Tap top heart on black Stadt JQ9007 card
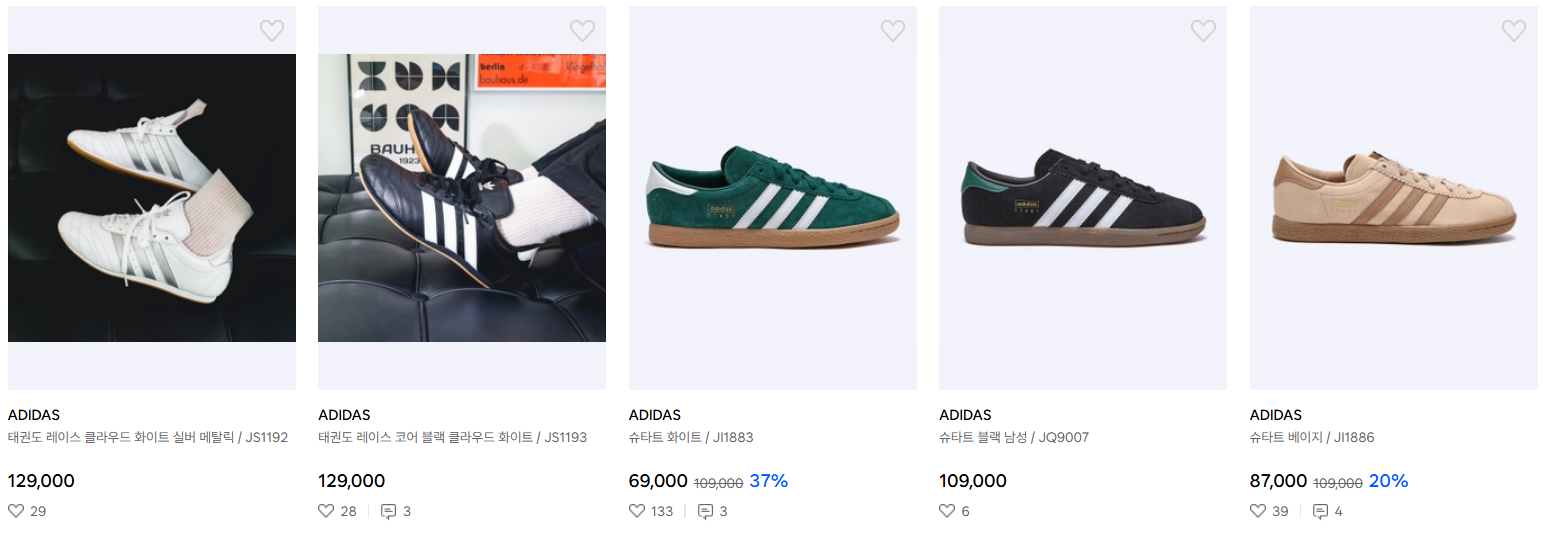Image resolution: width=1546 pixels, height=547 pixels. tap(1203, 31)
